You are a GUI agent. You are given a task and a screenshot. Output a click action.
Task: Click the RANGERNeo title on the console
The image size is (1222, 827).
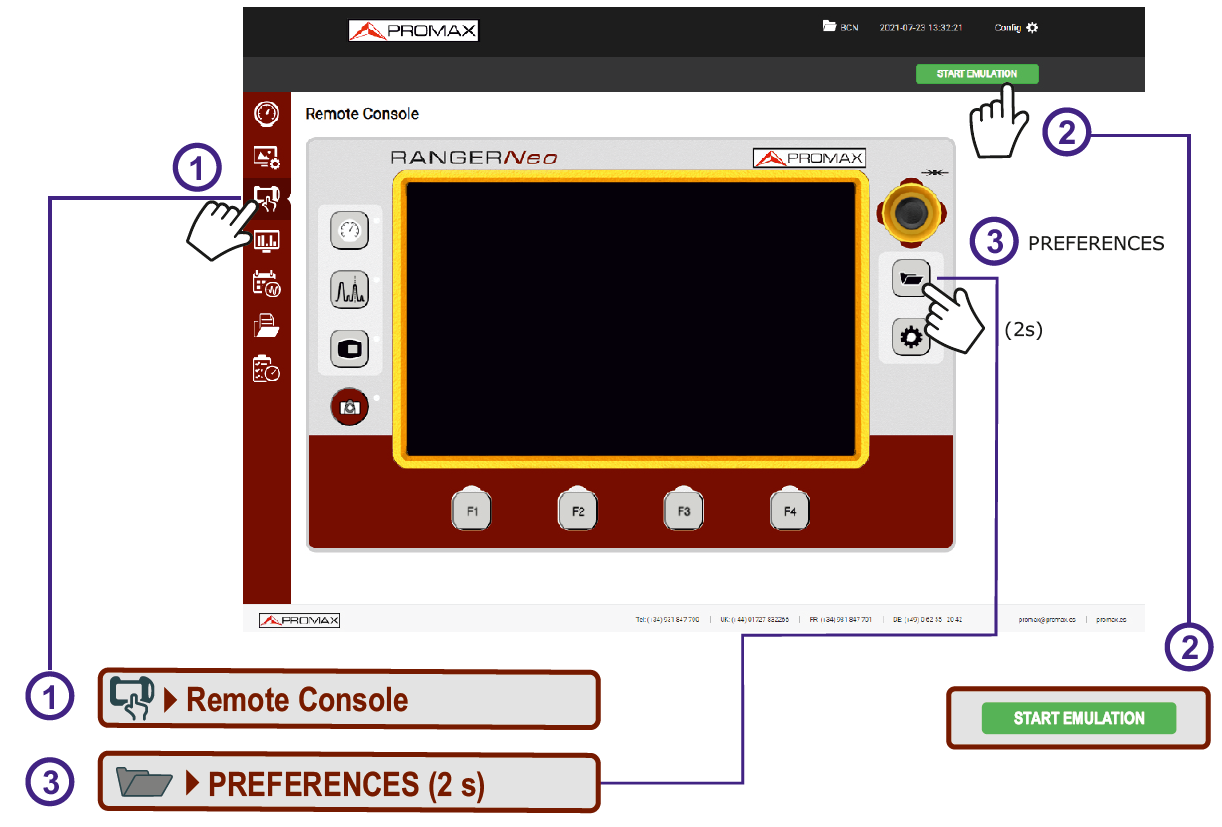(474, 157)
